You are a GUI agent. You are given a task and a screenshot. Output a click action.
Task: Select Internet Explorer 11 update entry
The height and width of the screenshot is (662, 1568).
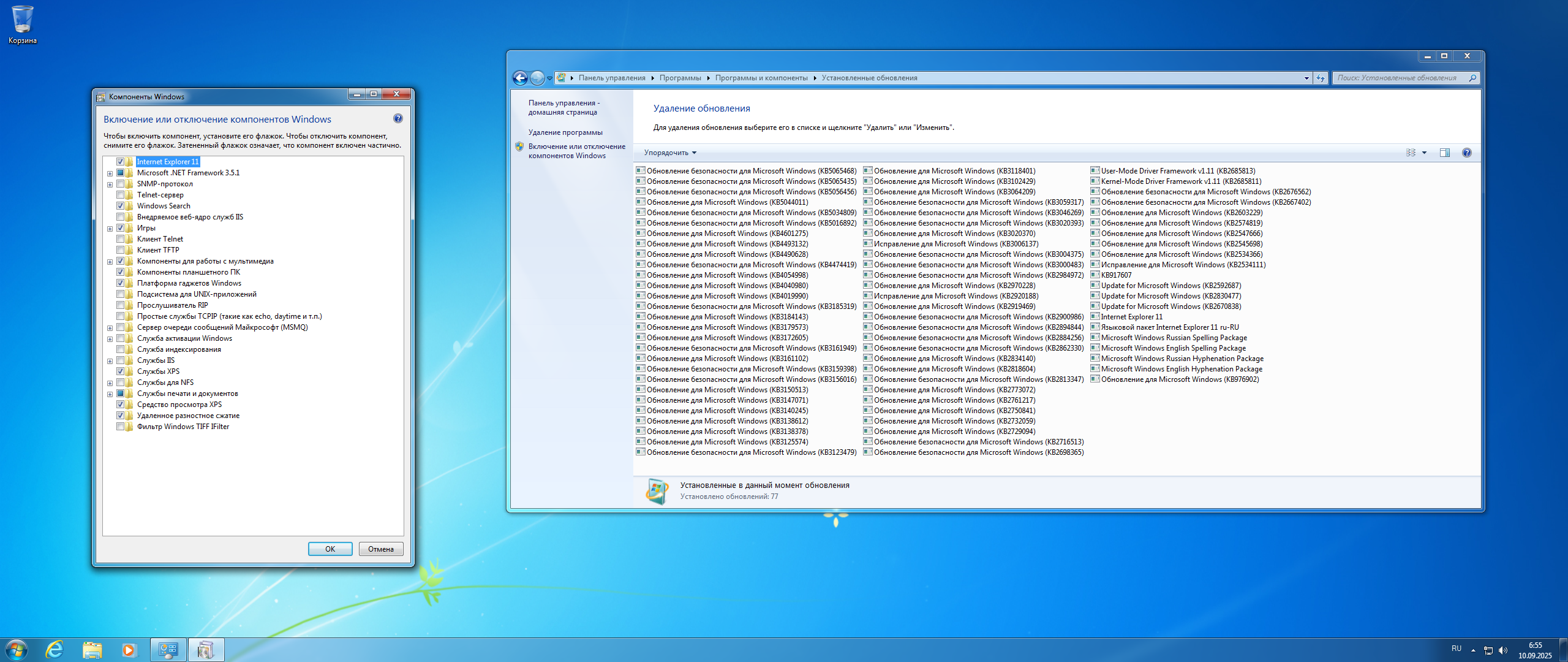click(1126, 317)
